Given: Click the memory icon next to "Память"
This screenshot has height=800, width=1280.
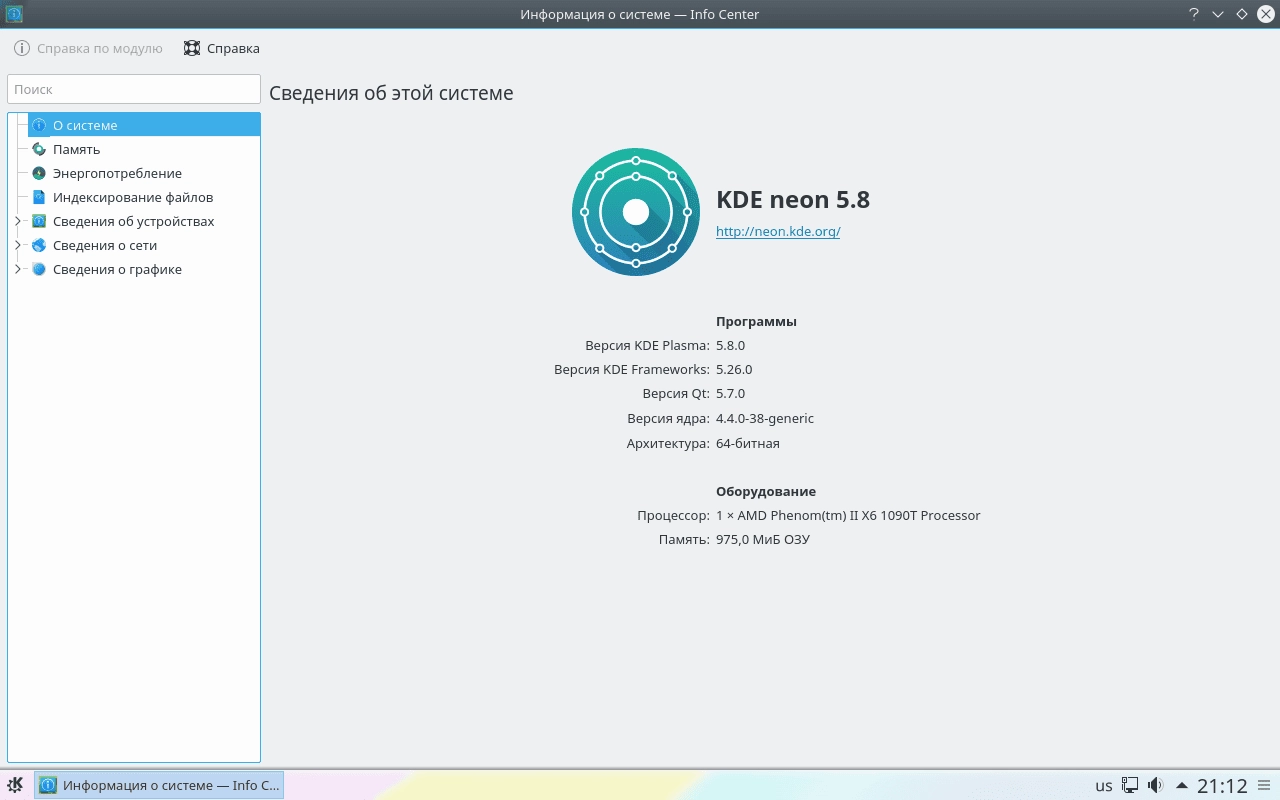Looking at the screenshot, I should tap(39, 149).
